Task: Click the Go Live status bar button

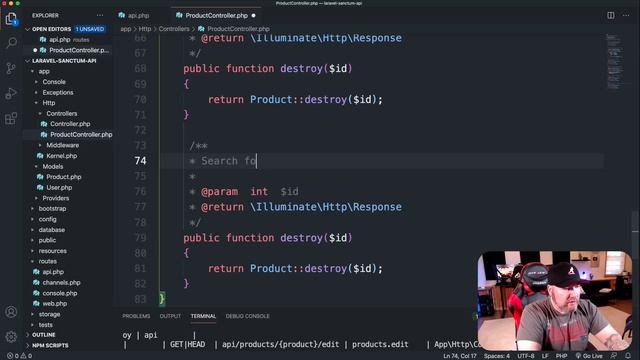Action: (589, 356)
